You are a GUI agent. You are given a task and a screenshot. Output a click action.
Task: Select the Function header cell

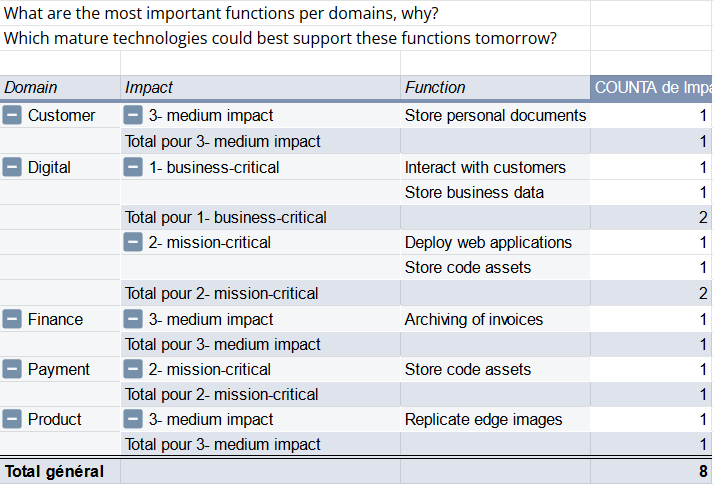495,87
